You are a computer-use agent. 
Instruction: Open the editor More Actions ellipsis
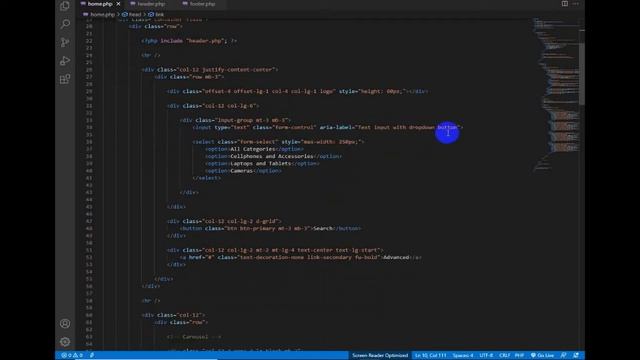tap(576, 4)
